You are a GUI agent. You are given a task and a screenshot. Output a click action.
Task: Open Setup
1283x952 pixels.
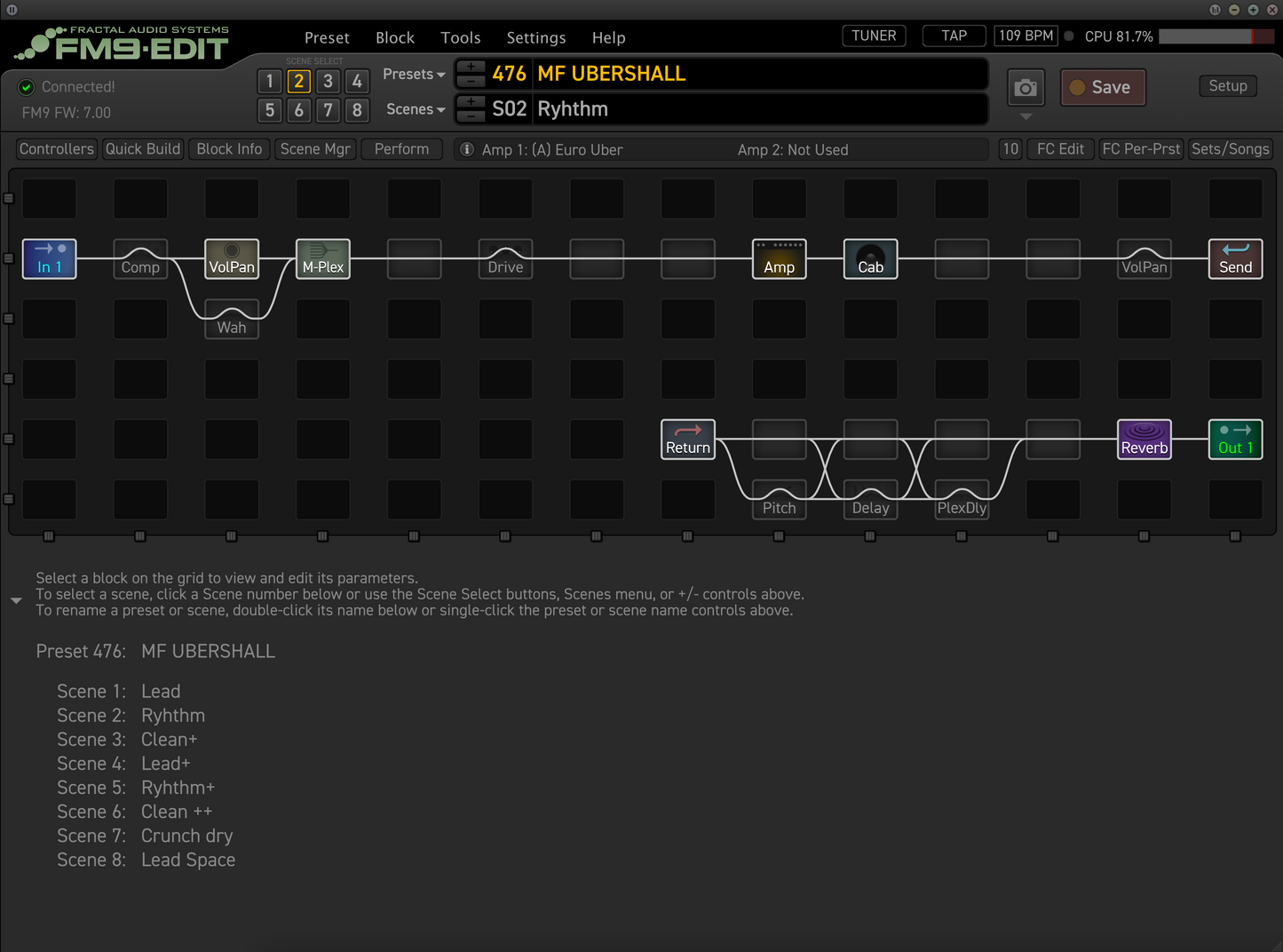[1228, 86]
